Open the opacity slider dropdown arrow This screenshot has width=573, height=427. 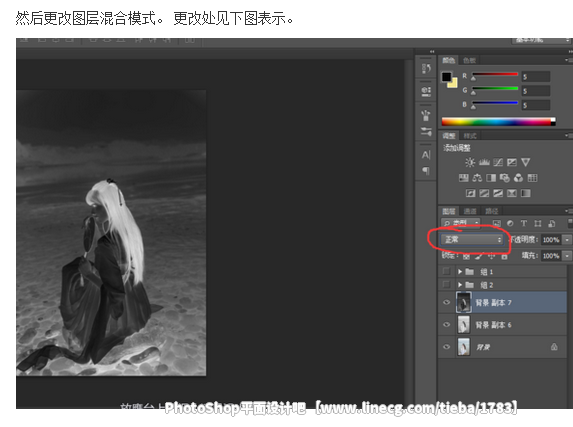pyautogui.click(x=567, y=240)
